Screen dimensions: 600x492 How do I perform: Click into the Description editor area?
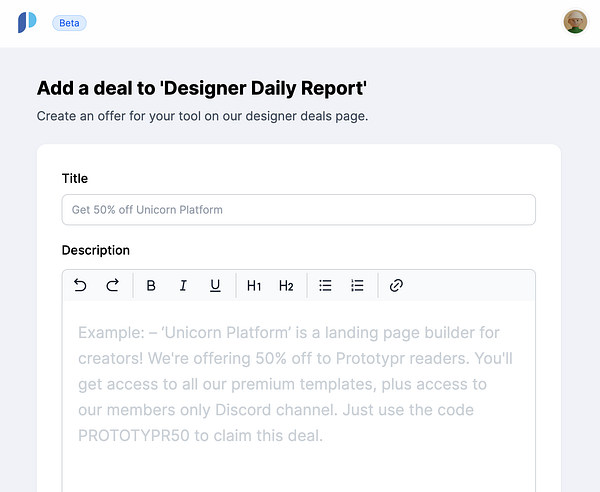(298, 396)
